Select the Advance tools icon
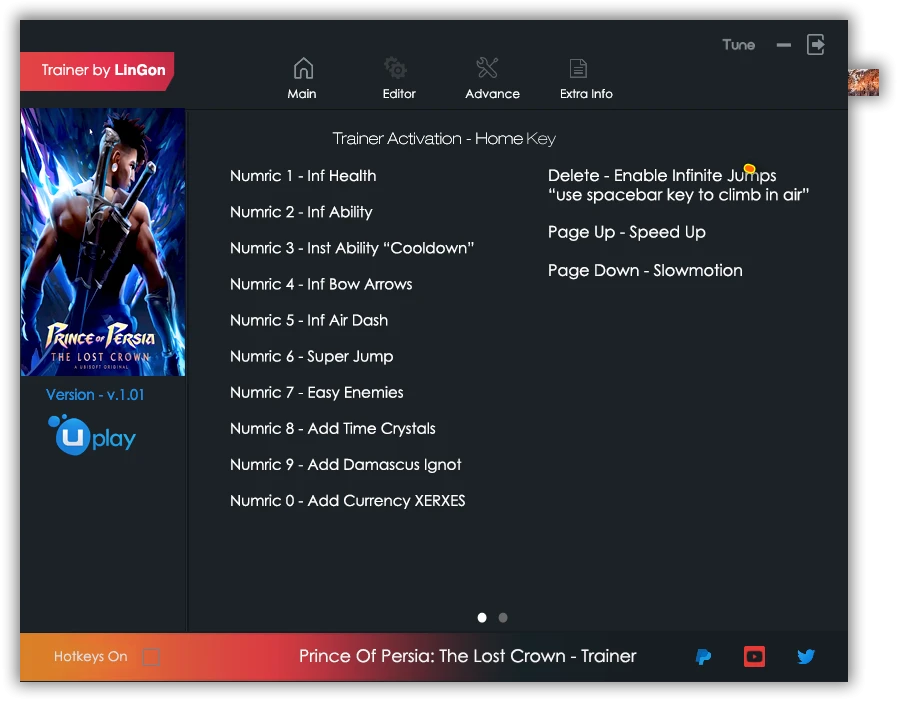 (487, 69)
